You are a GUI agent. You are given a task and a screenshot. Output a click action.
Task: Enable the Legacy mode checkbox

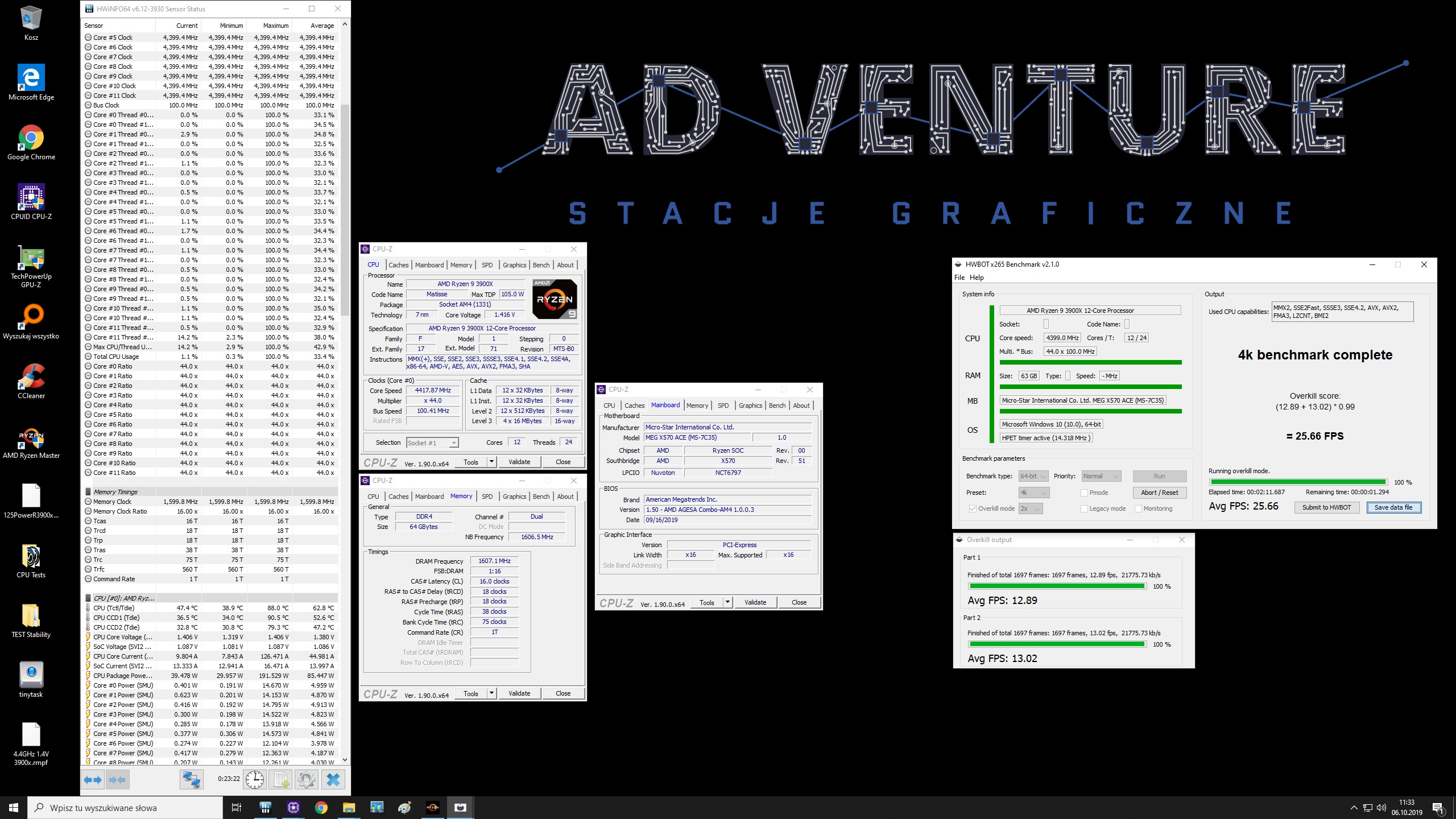pos(1084,508)
